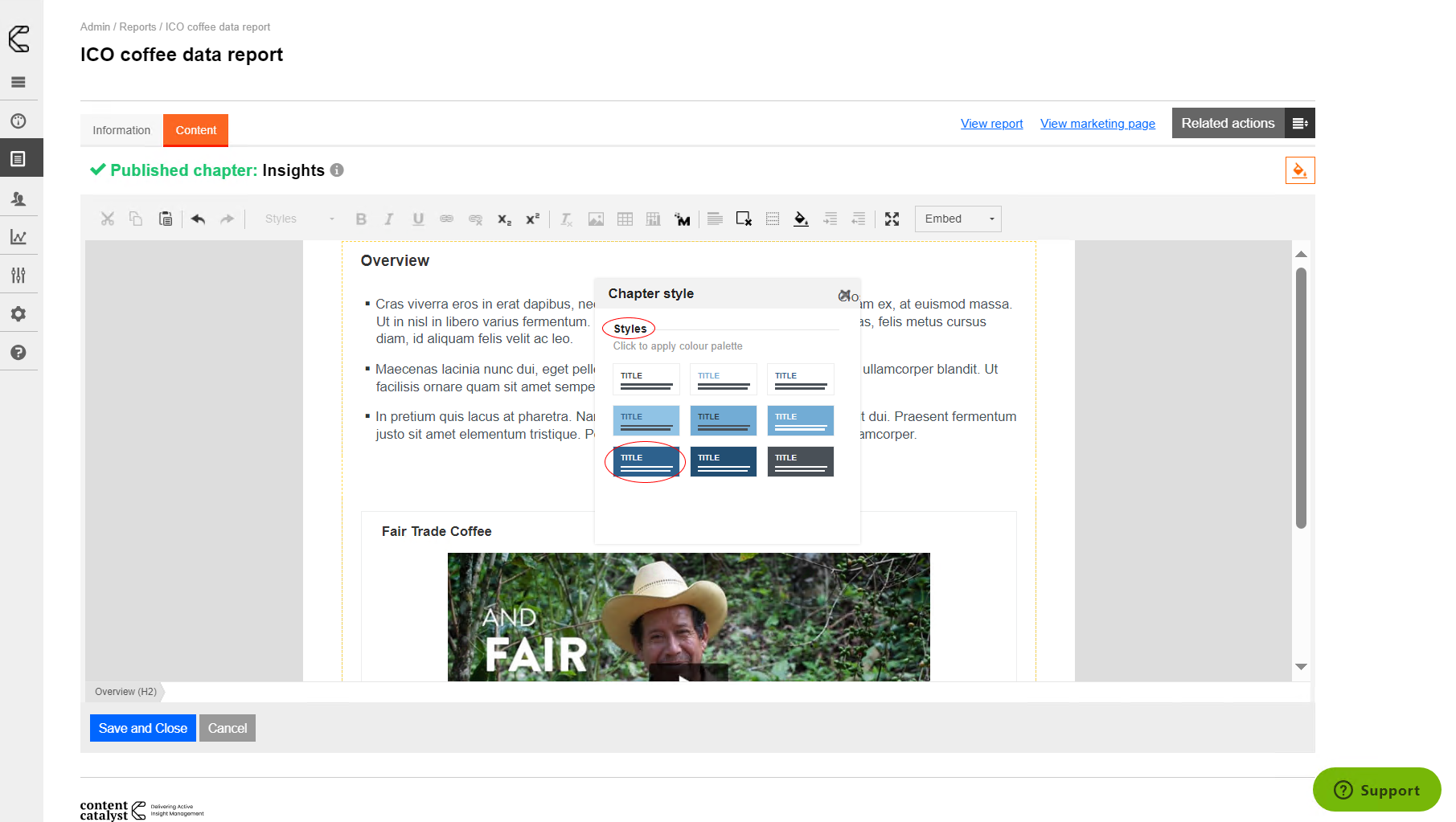Switch to the Information tab
The image size is (1456, 822).
[x=121, y=130]
